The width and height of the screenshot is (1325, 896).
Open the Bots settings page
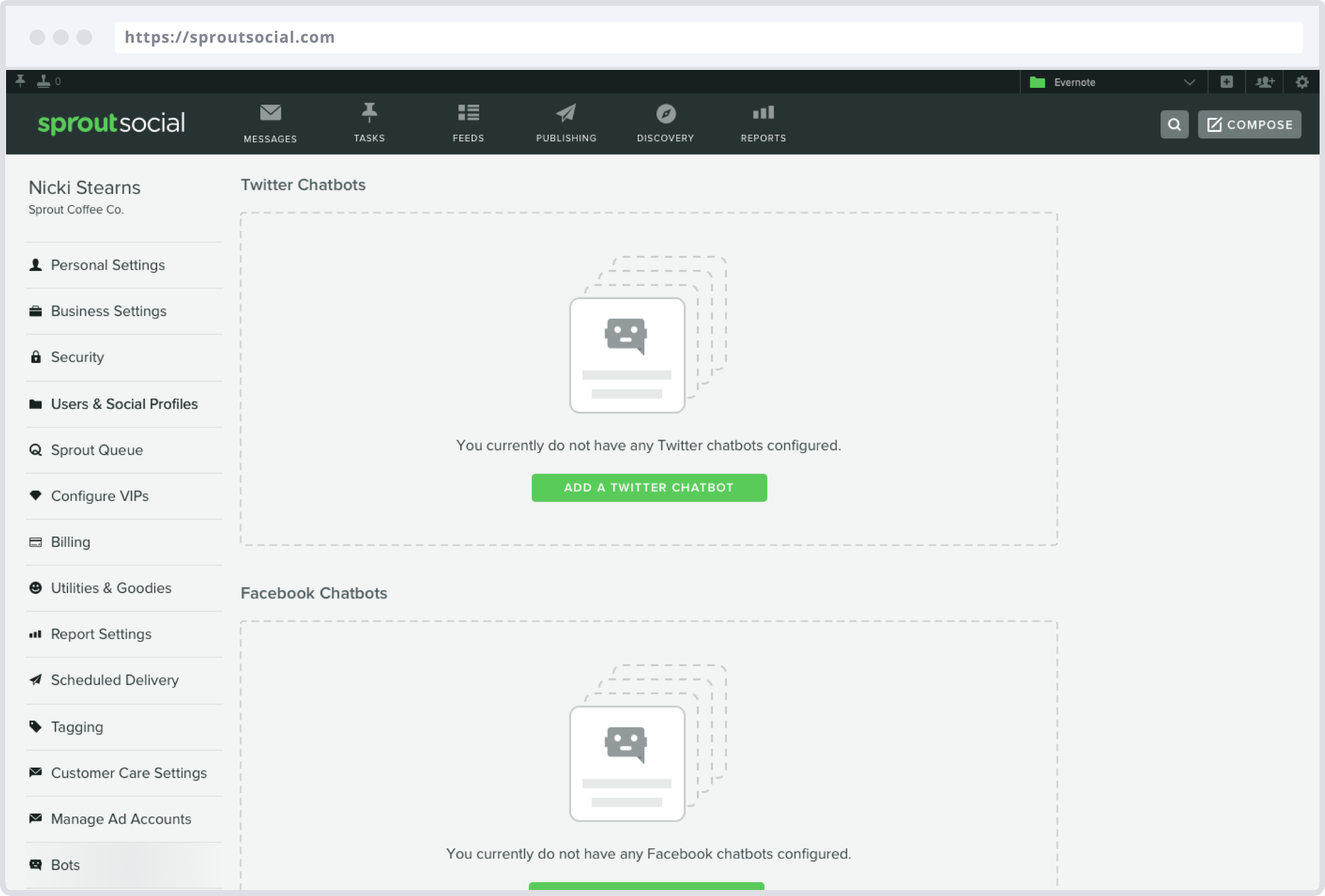[x=124, y=865]
